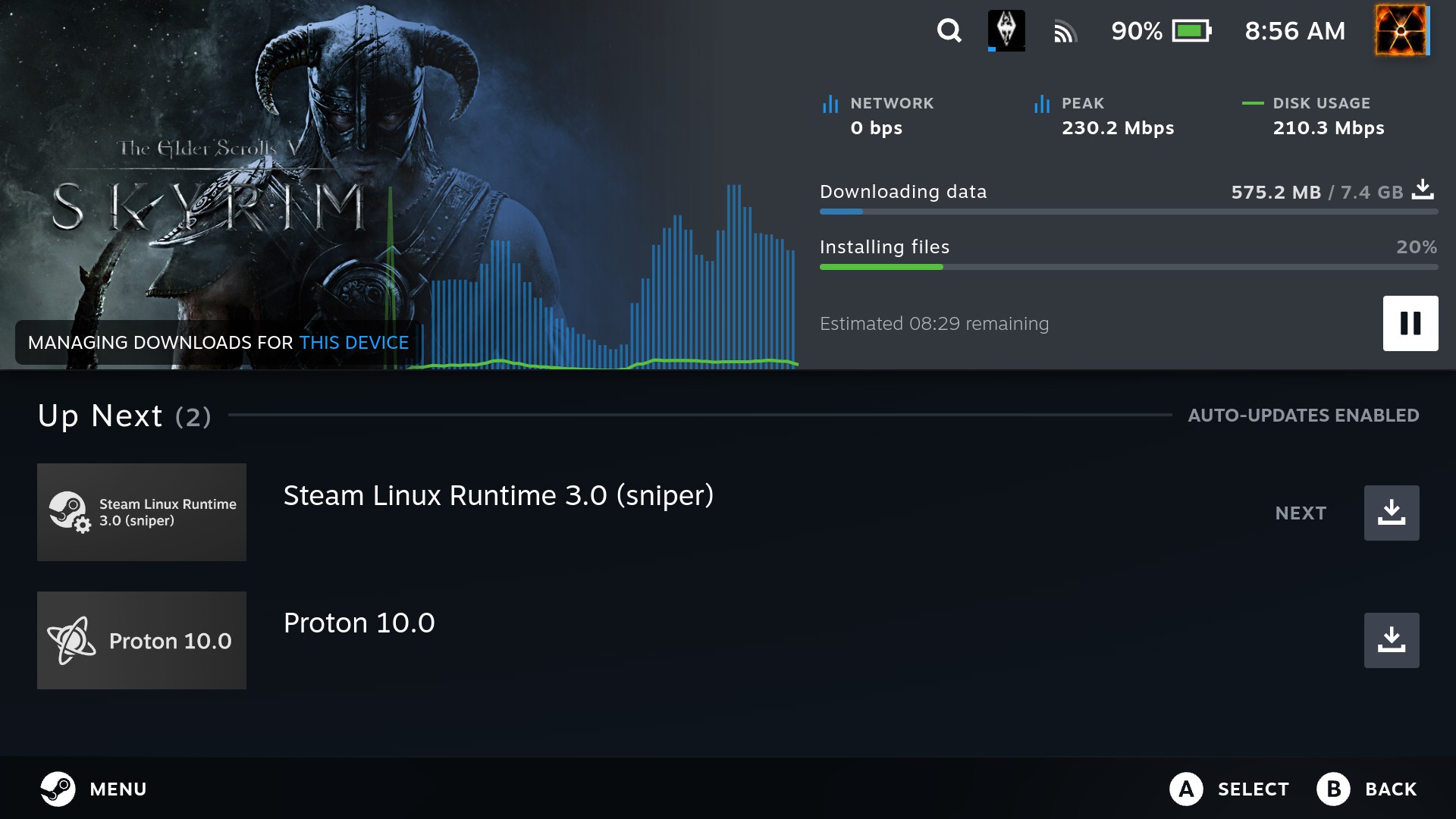Start Proton 10.0 download
The height and width of the screenshot is (819, 1456).
(1392, 640)
